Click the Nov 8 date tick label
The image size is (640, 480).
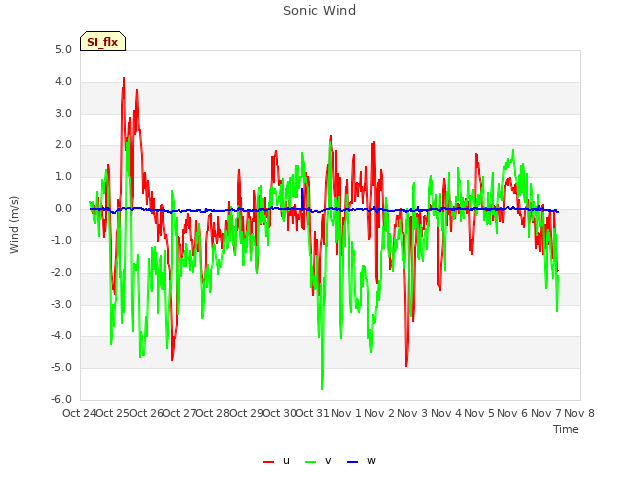[x=579, y=413]
